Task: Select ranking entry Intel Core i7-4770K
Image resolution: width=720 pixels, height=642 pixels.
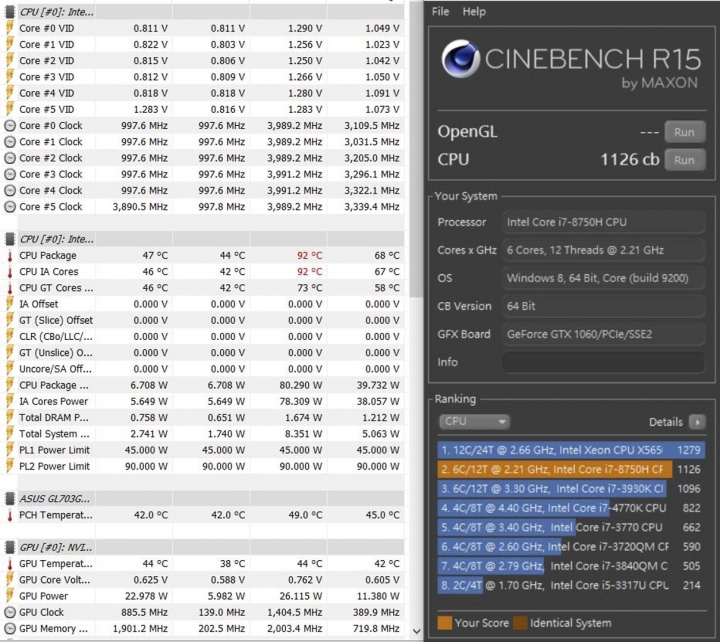Action: (x=571, y=508)
